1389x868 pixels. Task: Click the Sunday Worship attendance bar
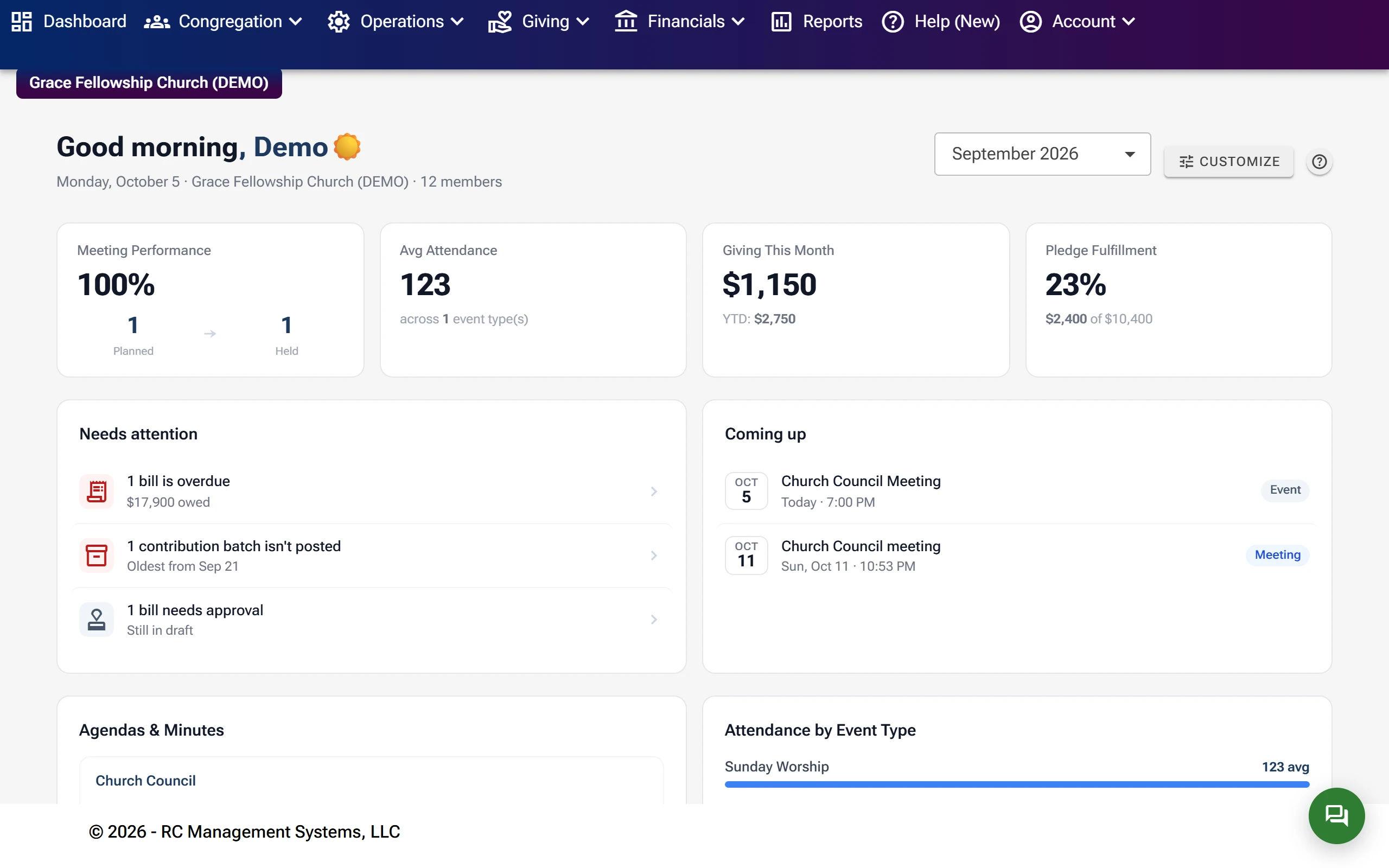point(1016,784)
